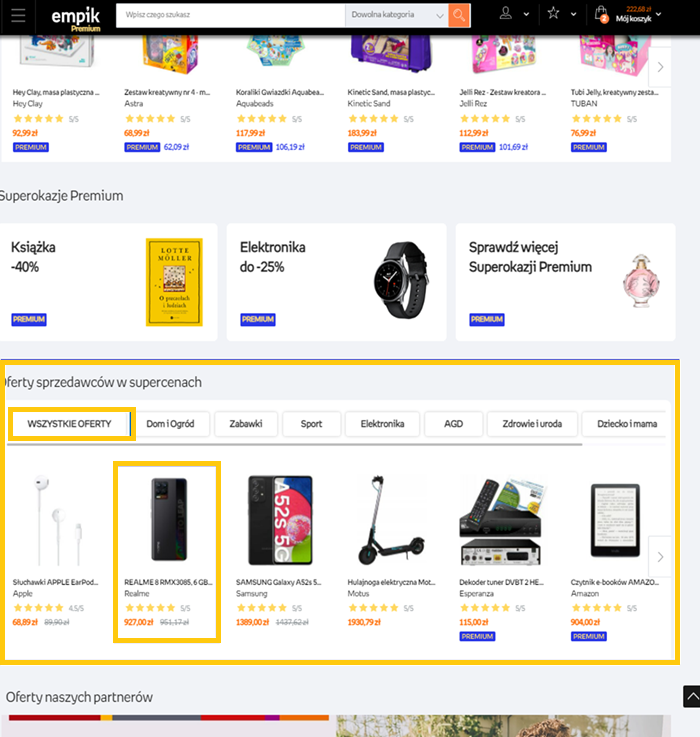Open the shopping cart bag icon
This screenshot has width=700, height=737.
[x=601, y=14]
